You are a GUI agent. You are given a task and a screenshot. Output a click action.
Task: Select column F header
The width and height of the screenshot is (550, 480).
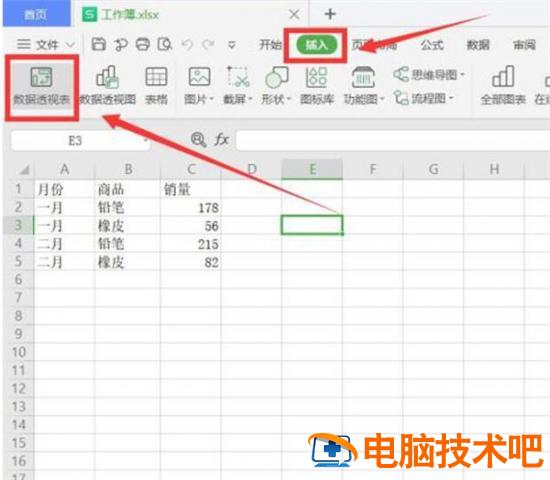coord(373,170)
